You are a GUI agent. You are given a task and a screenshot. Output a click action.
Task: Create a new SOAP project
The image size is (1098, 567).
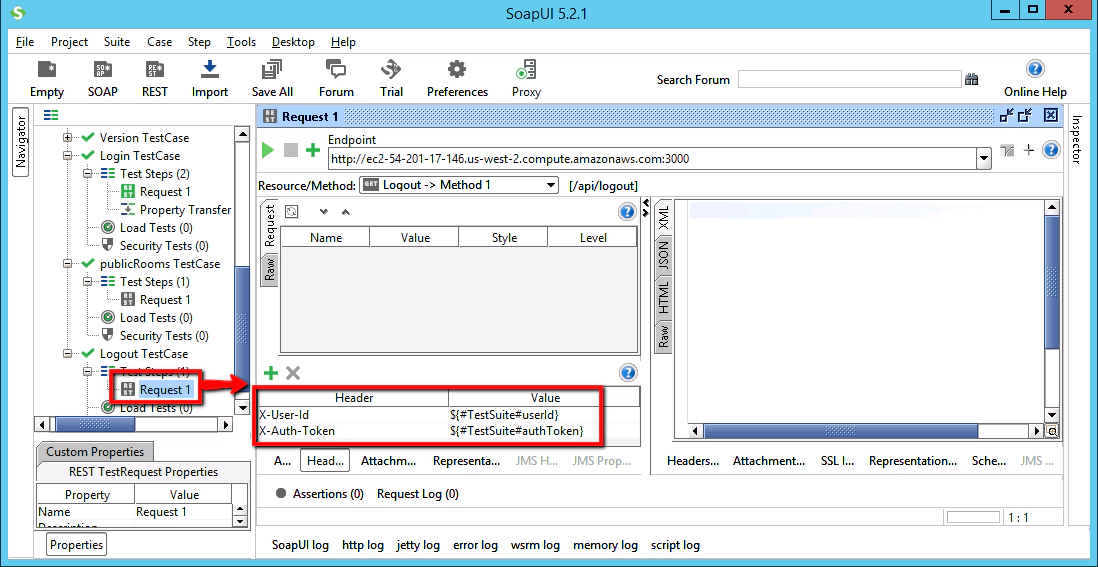pos(103,78)
